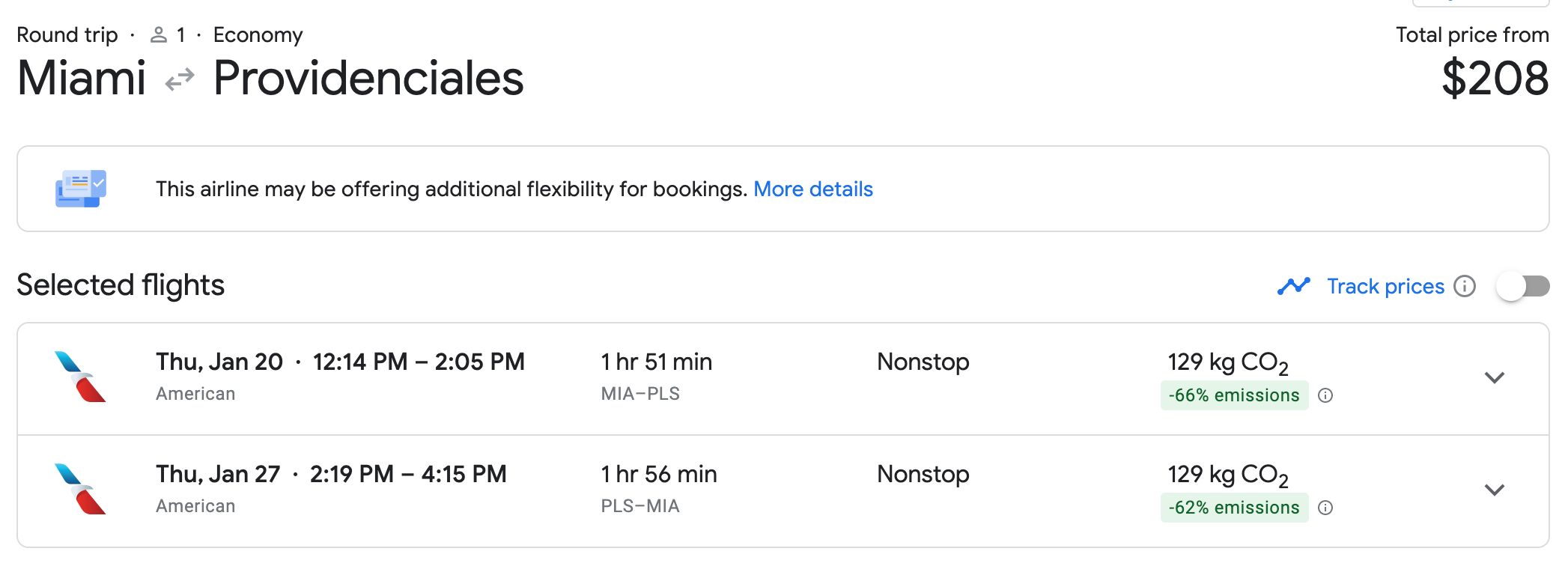
Task: Click the $208 total price
Action: [1495, 79]
